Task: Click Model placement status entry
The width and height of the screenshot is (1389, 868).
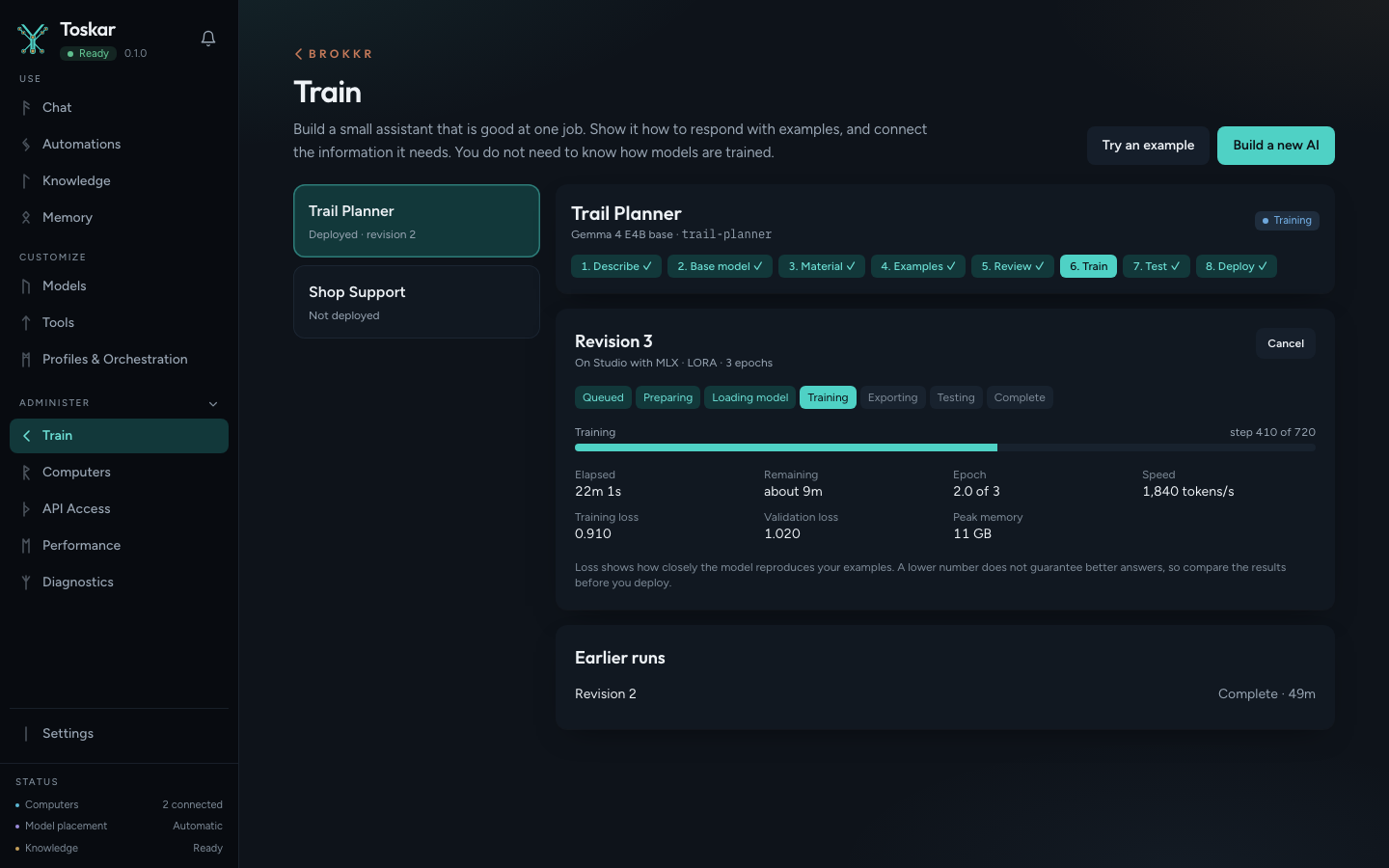Action: point(119,827)
